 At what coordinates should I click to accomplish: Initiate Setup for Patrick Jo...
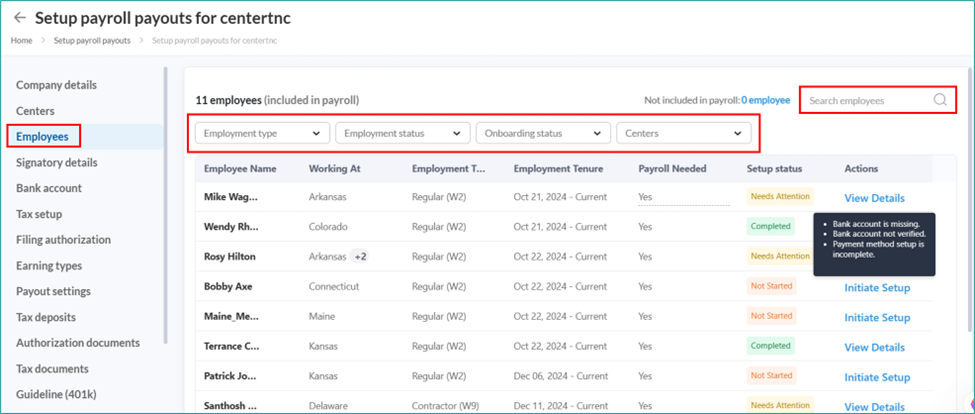point(877,377)
